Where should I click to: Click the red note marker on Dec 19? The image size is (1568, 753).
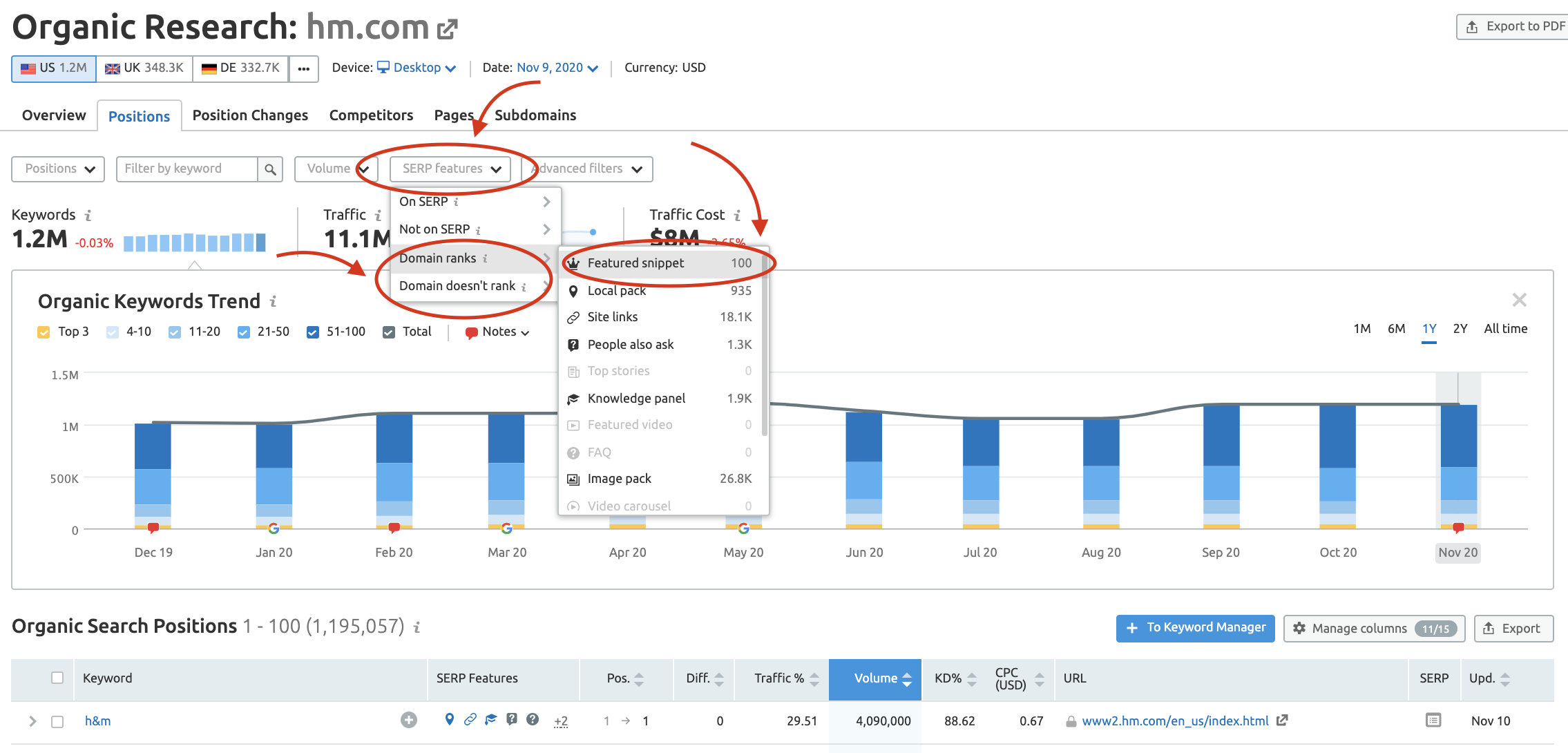coord(153,528)
